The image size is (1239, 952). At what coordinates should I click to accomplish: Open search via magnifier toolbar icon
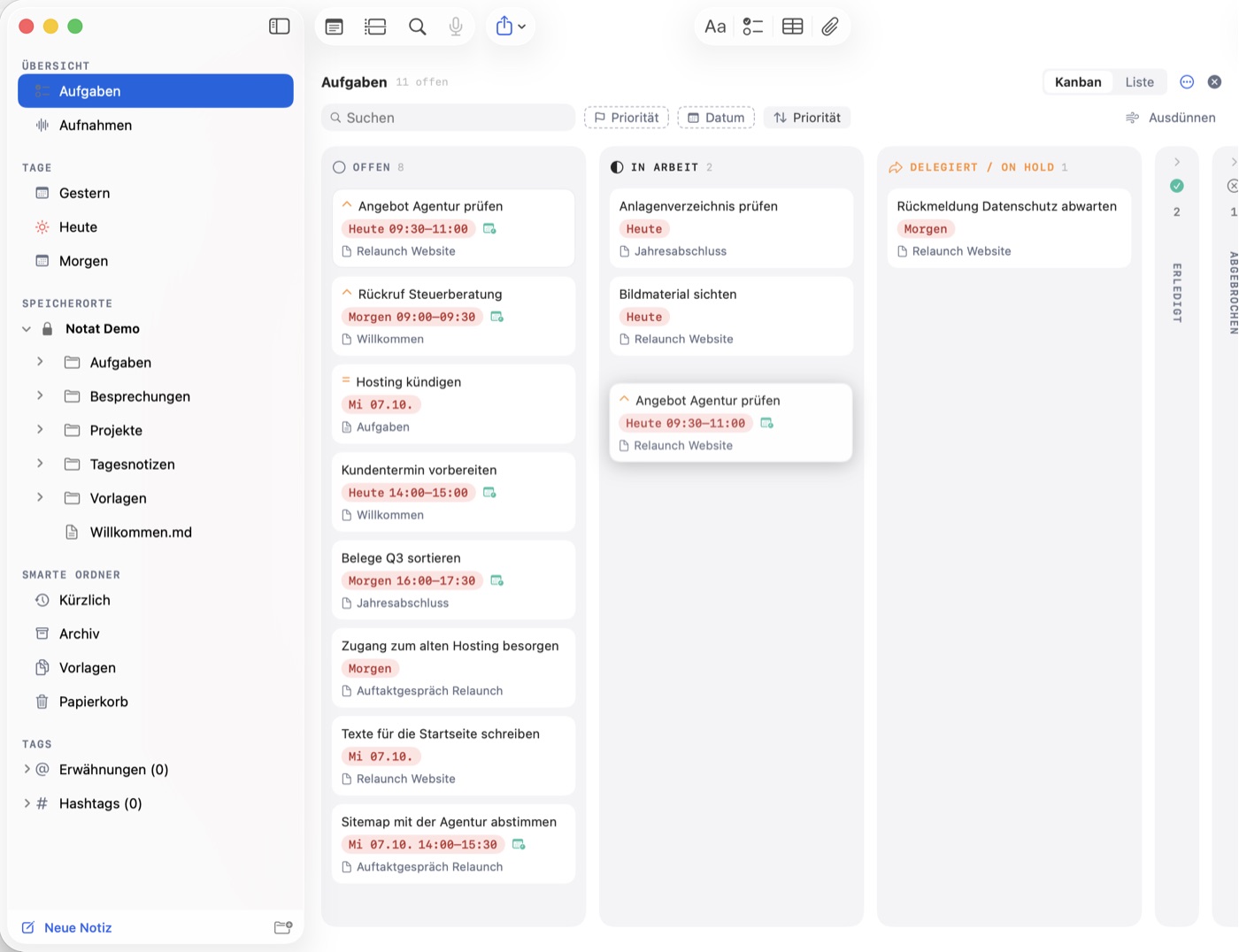(x=418, y=27)
